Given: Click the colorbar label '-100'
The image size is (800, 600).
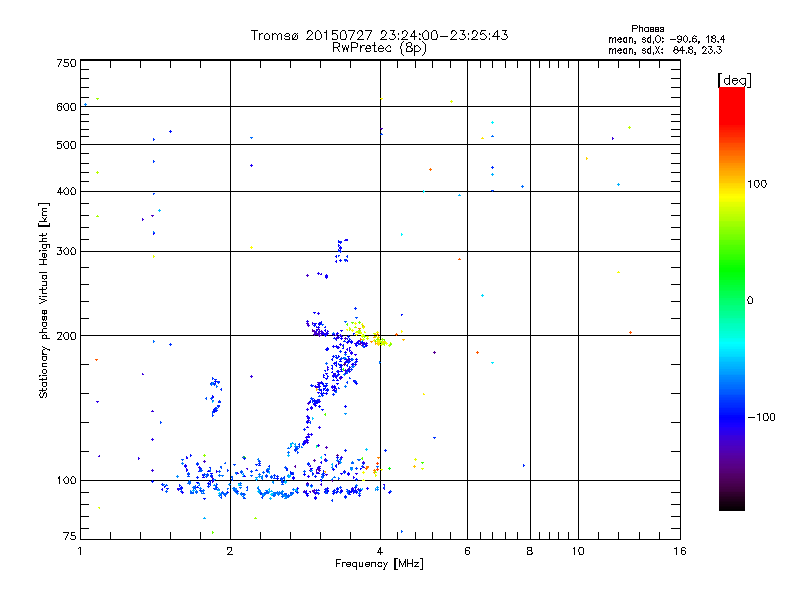Looking at the screenshot, I should (x=761, y=417).
